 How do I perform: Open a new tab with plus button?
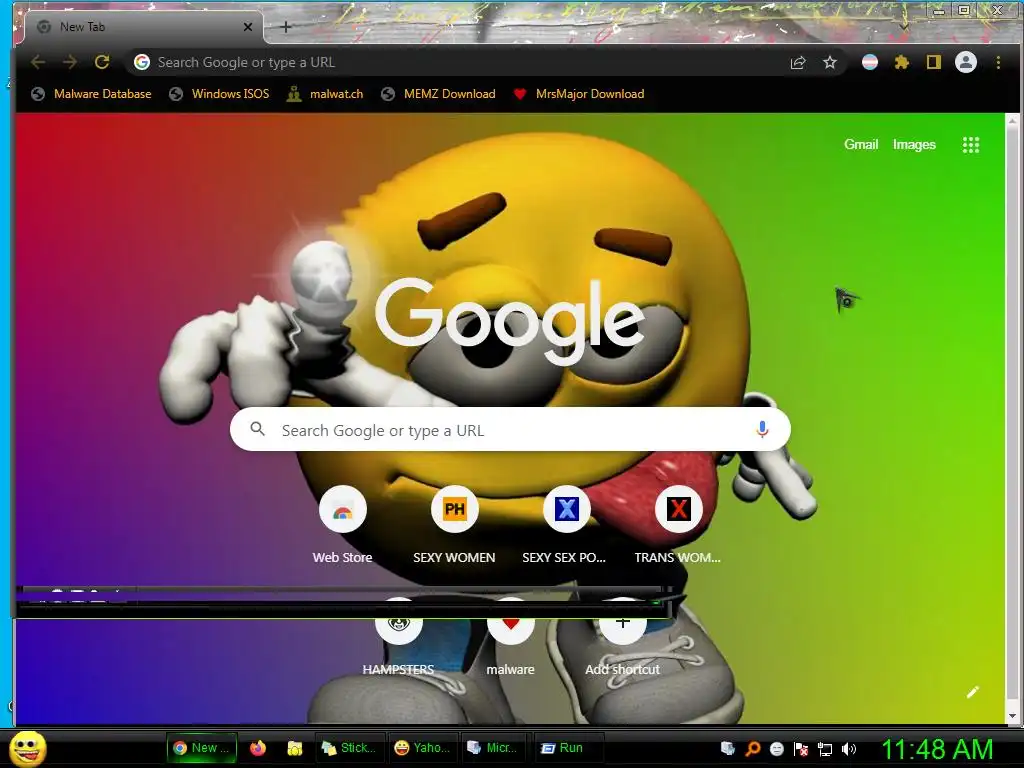(285, 27)
